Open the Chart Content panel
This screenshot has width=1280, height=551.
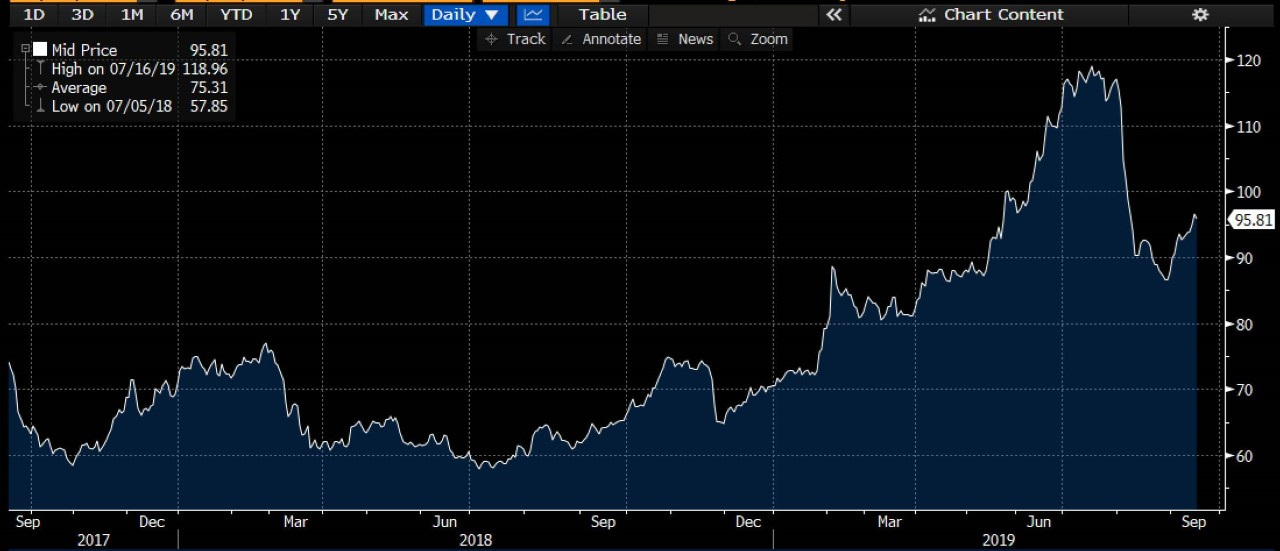click(990, 15)
